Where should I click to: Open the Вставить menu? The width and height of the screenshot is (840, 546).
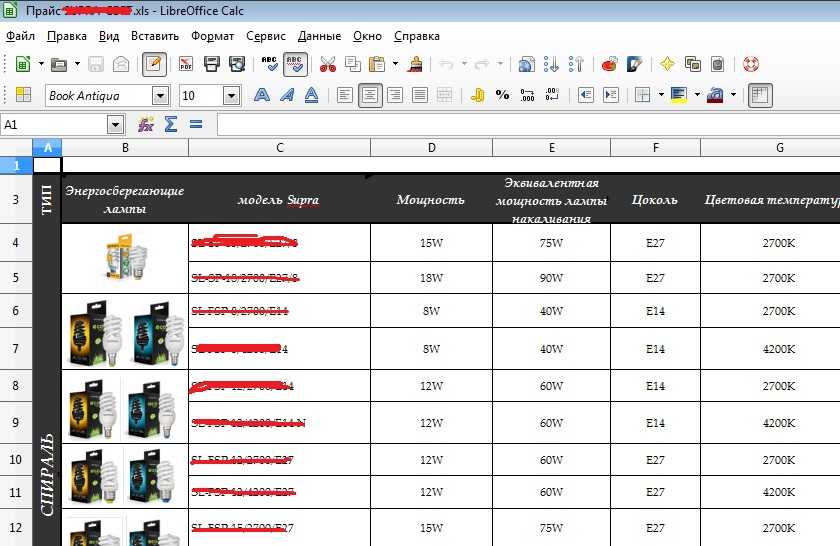(x=155, y=36)
